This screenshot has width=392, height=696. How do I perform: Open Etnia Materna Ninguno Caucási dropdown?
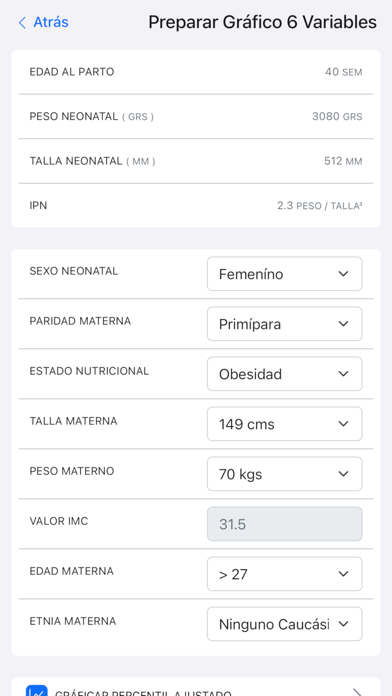pos(285,625)
